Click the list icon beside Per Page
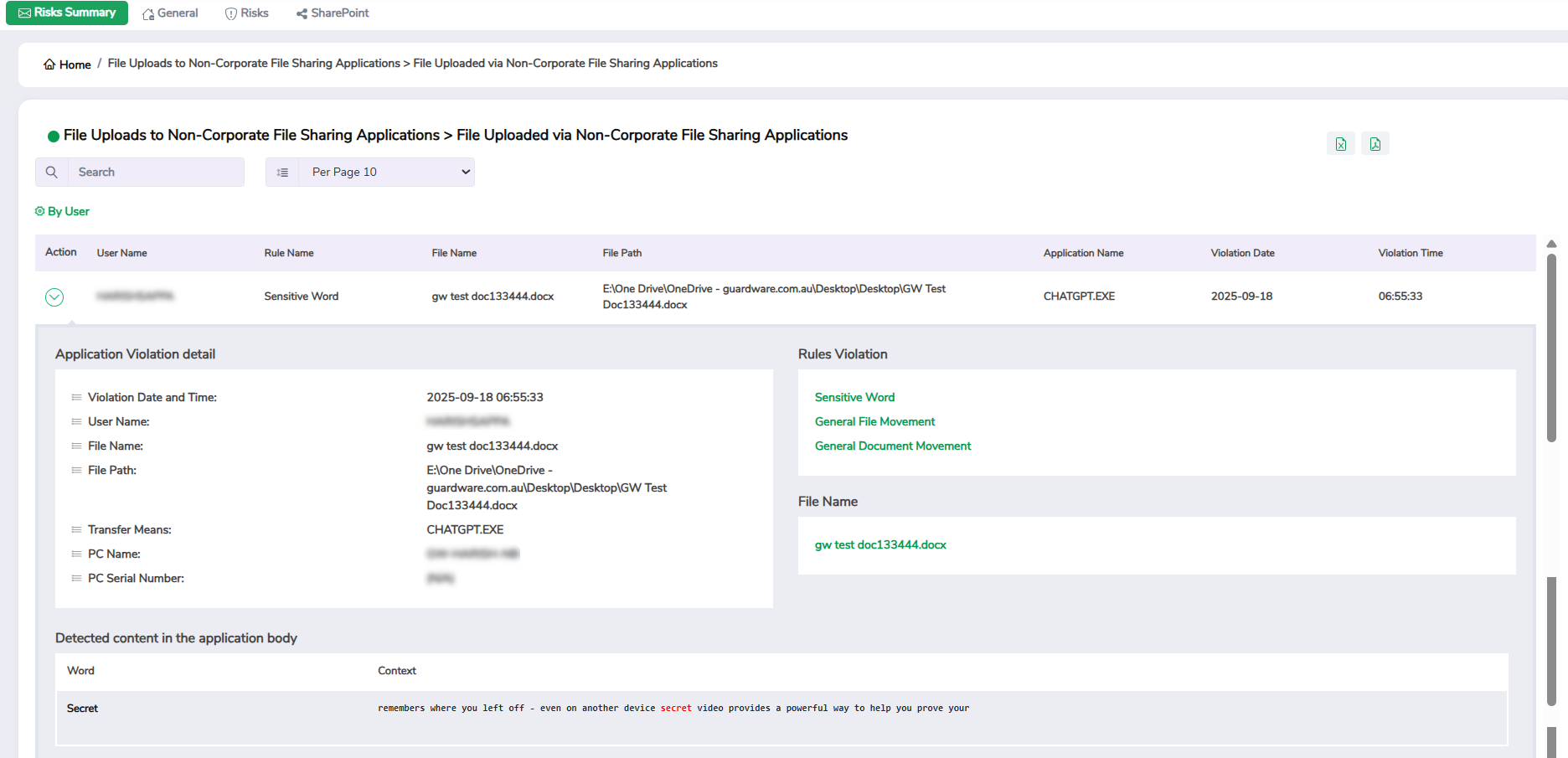 click(282, 172)
